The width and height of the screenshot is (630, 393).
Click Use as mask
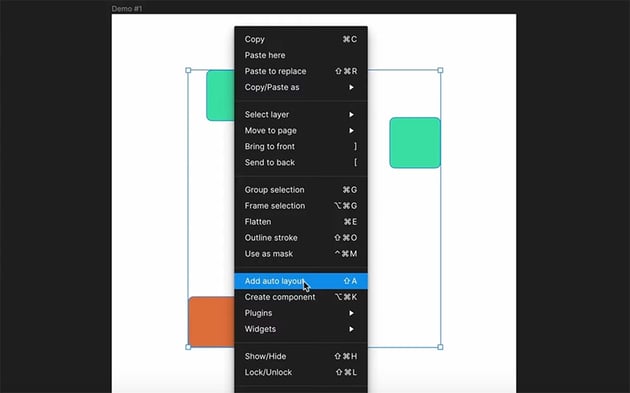301,254
